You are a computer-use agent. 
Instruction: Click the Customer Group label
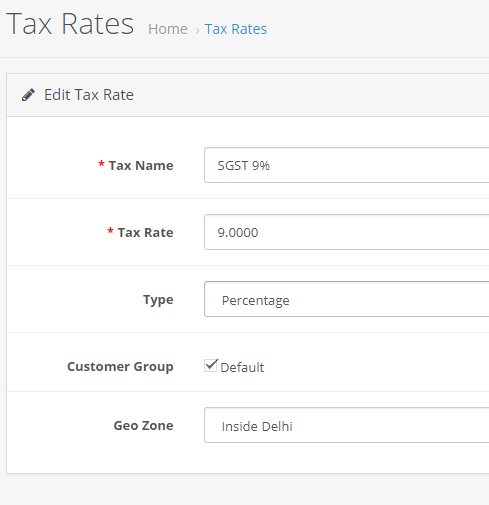tap(120, 366)
